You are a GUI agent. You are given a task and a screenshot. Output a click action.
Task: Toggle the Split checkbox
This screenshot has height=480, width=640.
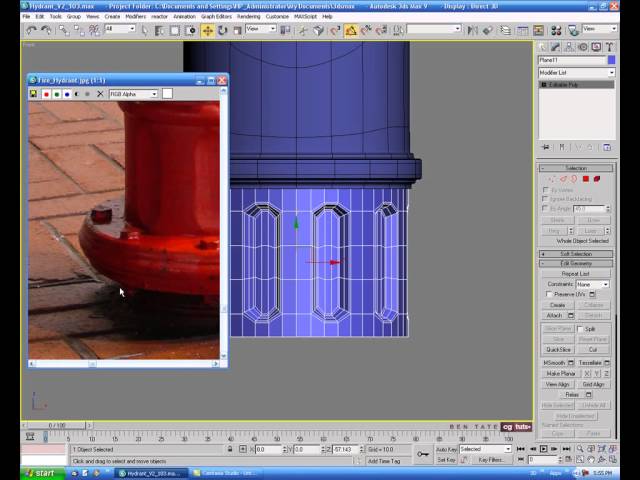(580, 329)
